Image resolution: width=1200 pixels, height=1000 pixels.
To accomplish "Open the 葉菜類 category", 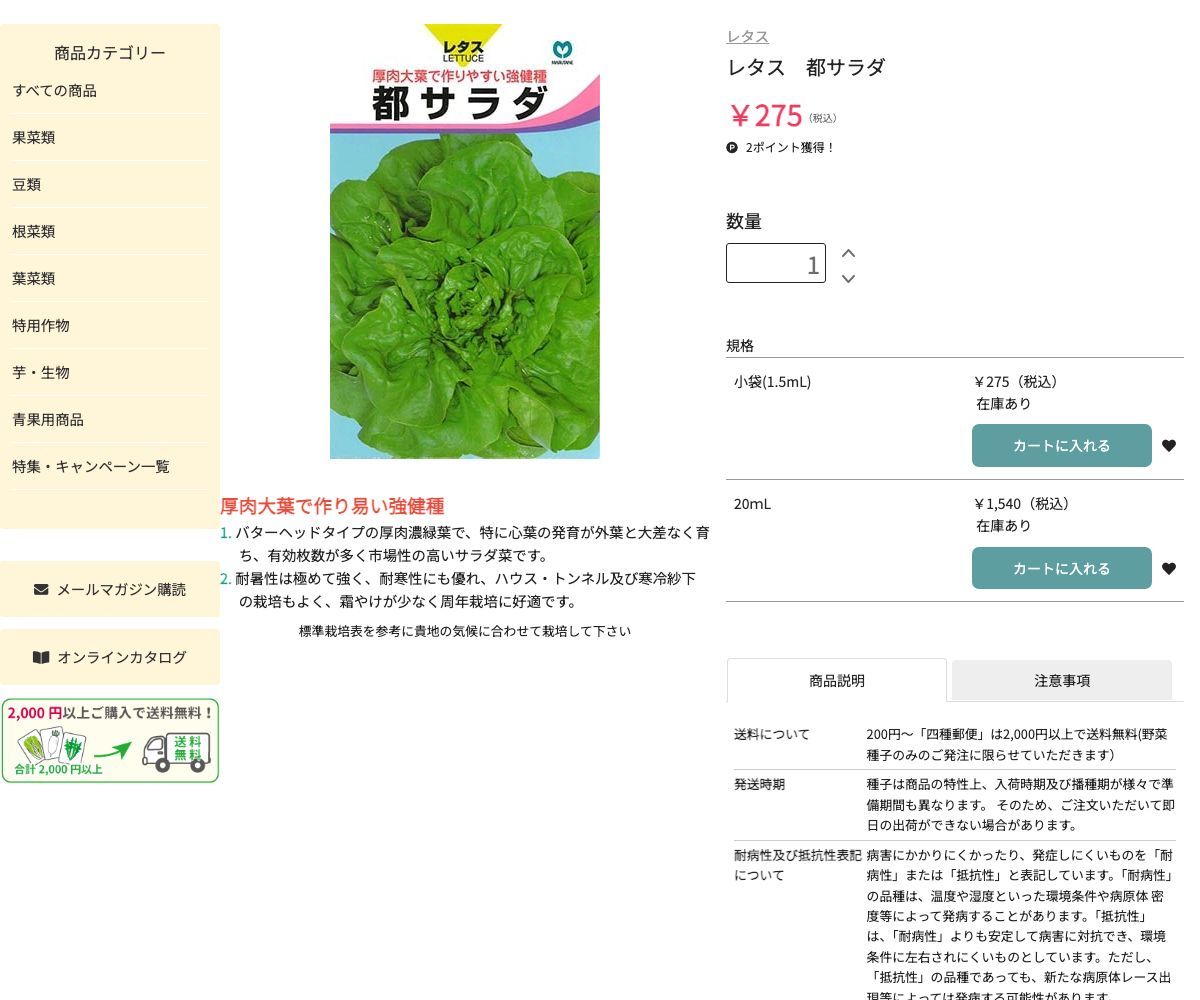I will tap(33, 278).
